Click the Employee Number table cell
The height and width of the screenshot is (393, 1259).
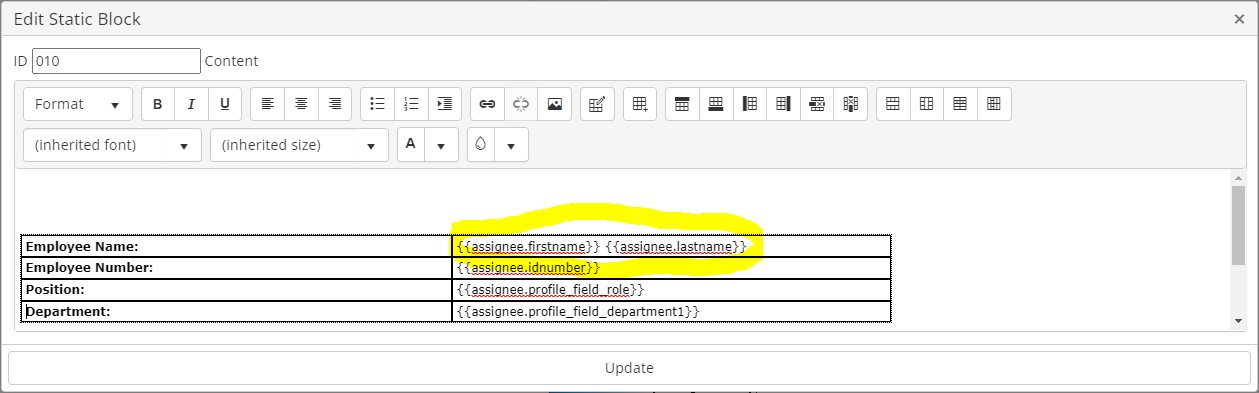(x=236, y=268)
